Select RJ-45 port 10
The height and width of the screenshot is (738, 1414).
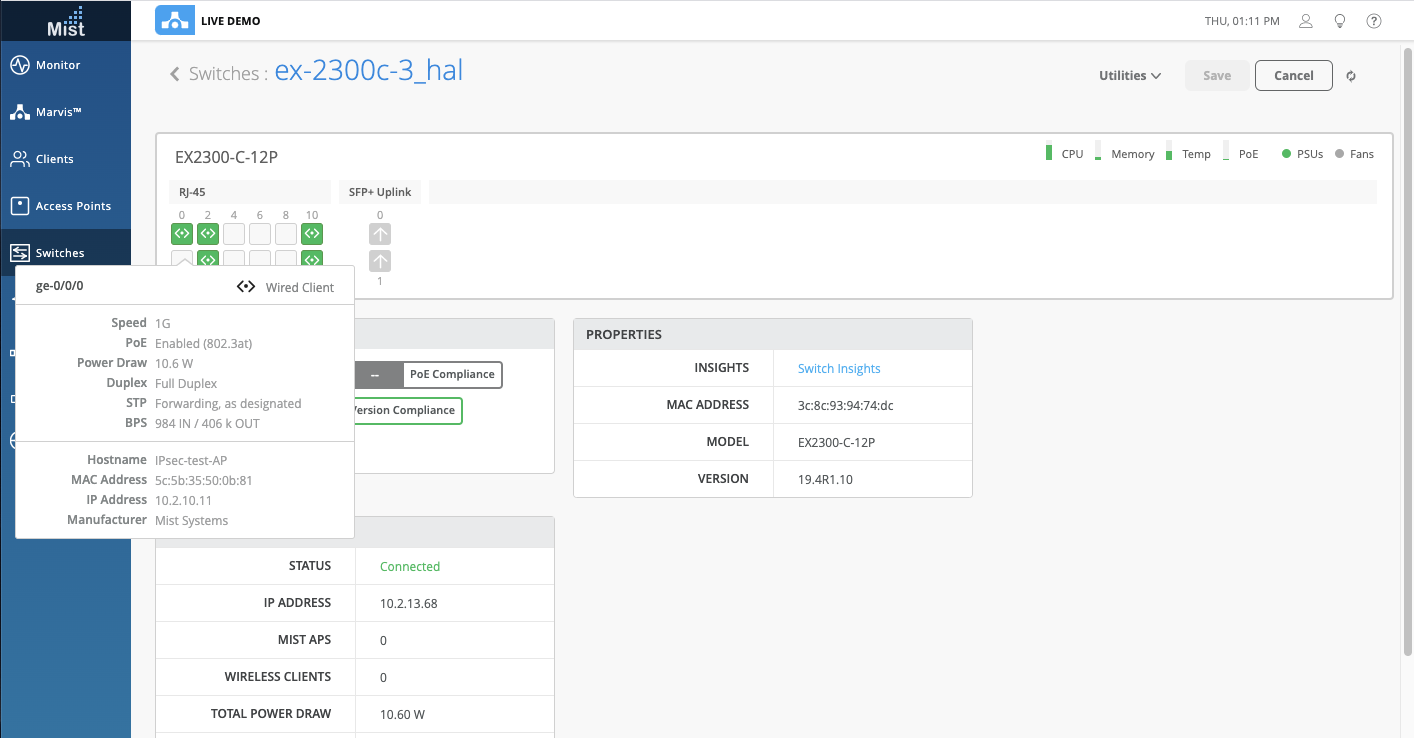tap(312, 234)
